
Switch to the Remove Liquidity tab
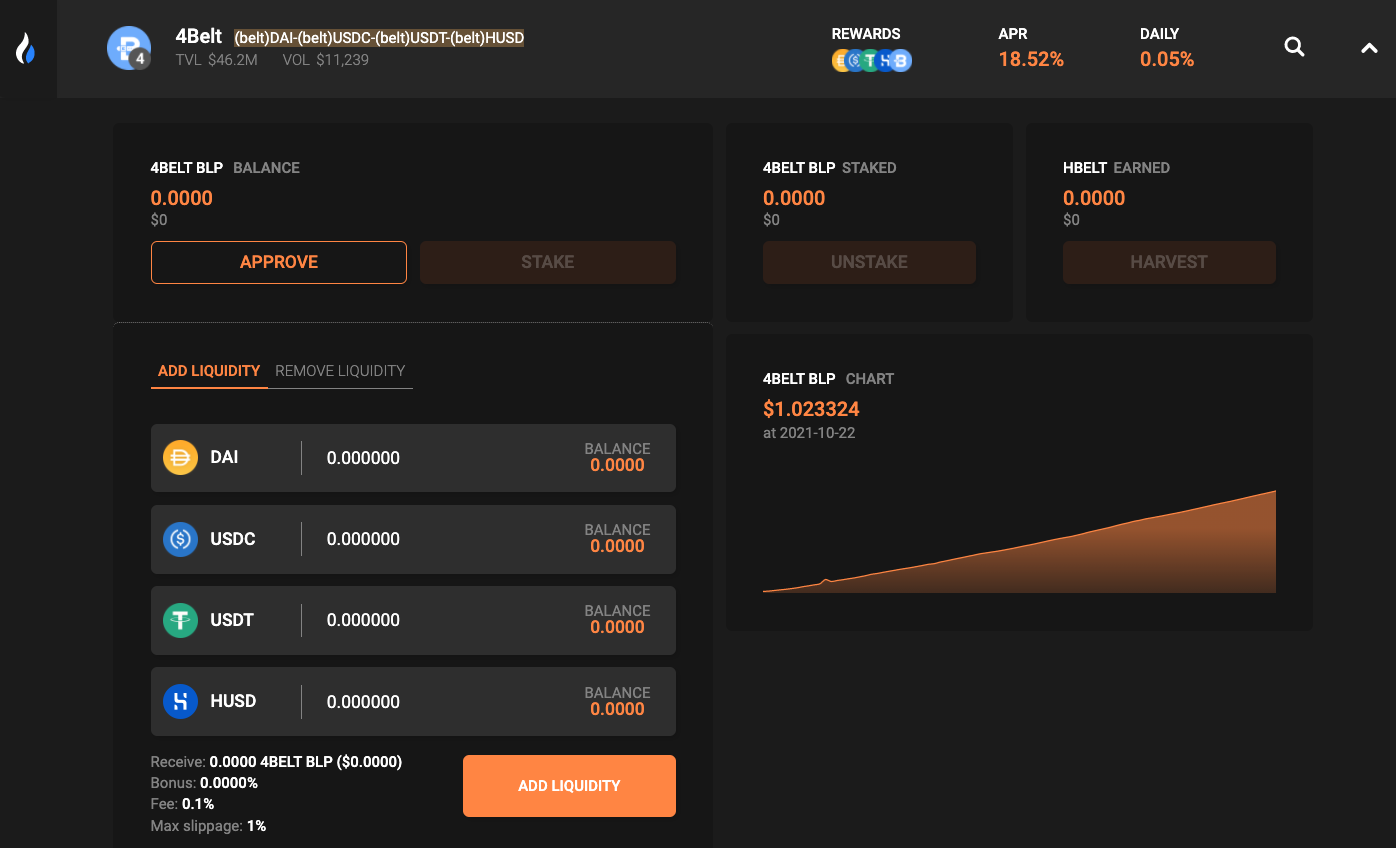[340, 371]
